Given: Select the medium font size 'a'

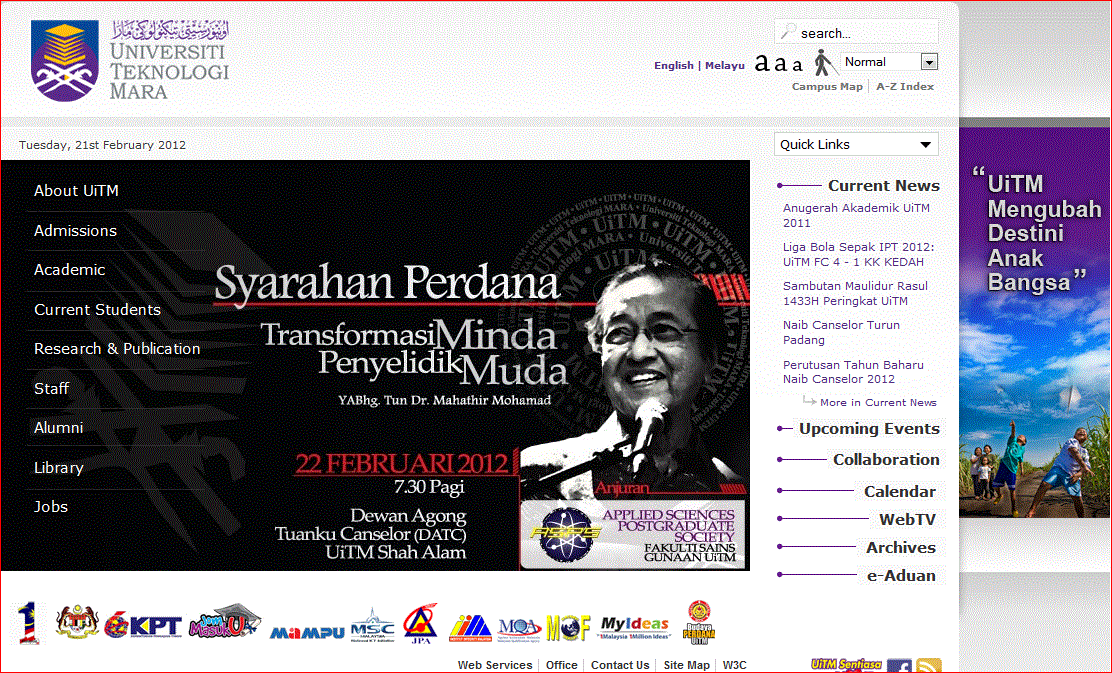Looking at the screenshot, I should pos(780,63).
